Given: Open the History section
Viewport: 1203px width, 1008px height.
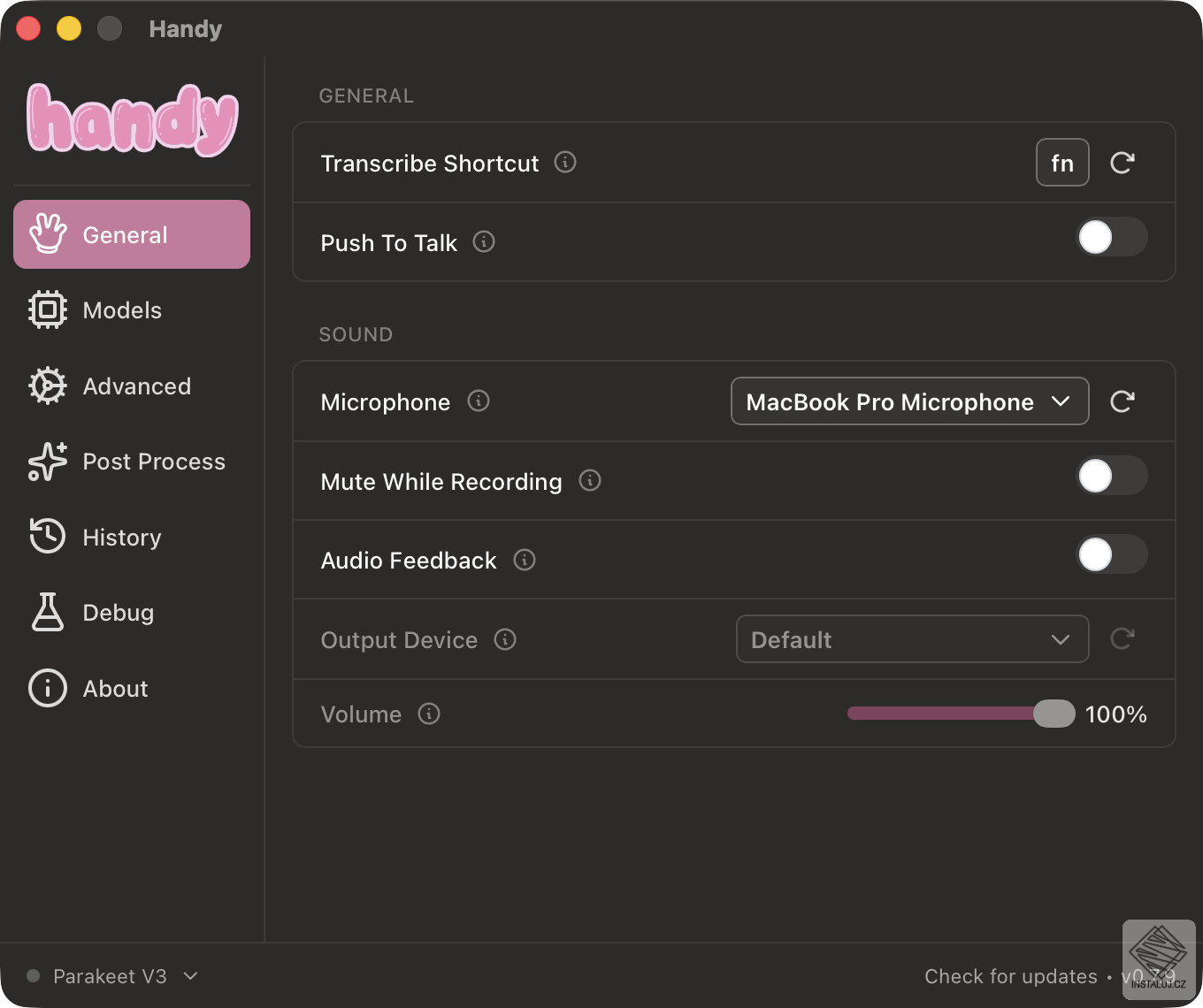Looking at the screenshot, I should [x=122, y=538].
